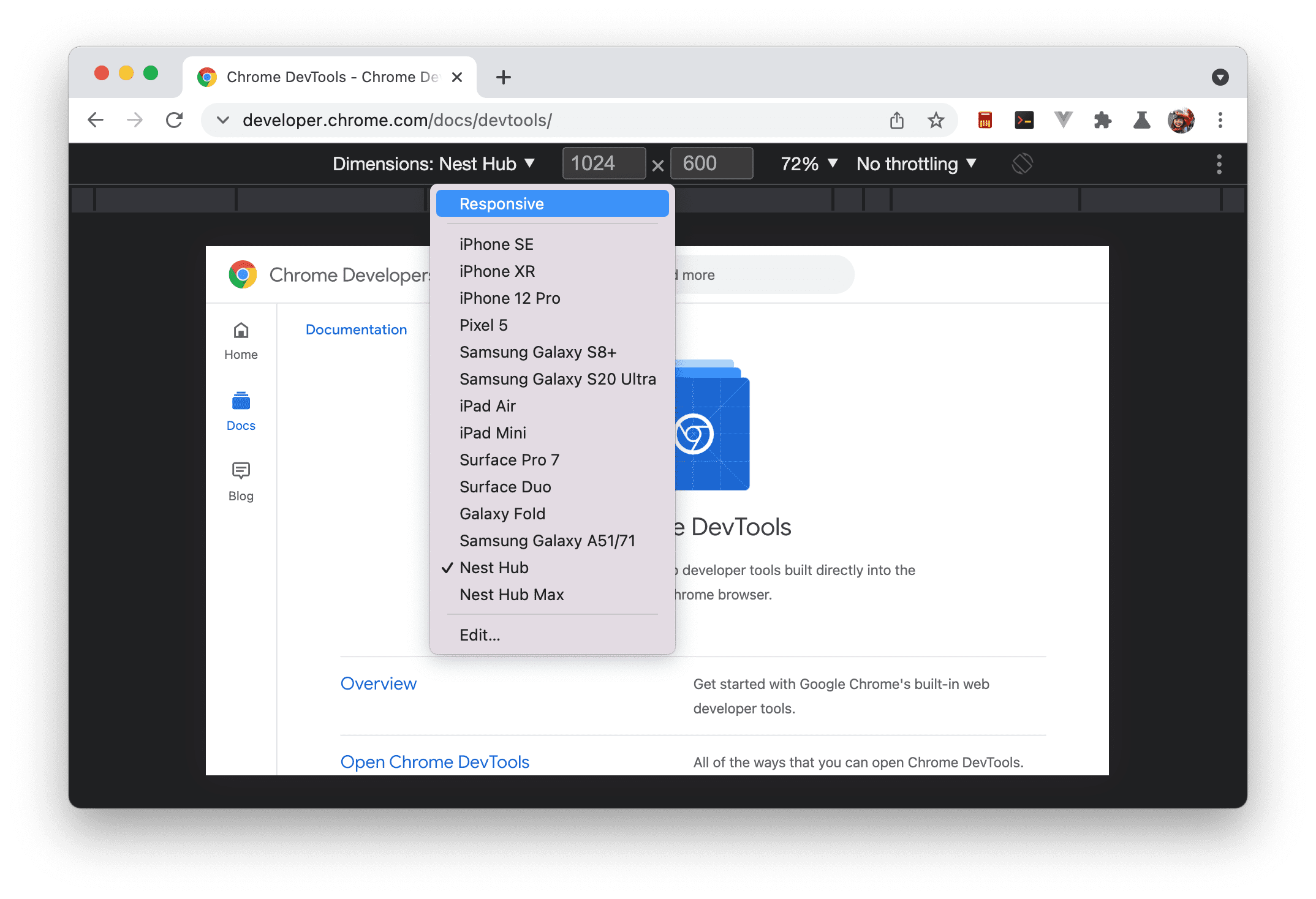This screenshot has height=899, width=1316.
Task: Toggle Responsive mode in device list
Action: (553, 204)
